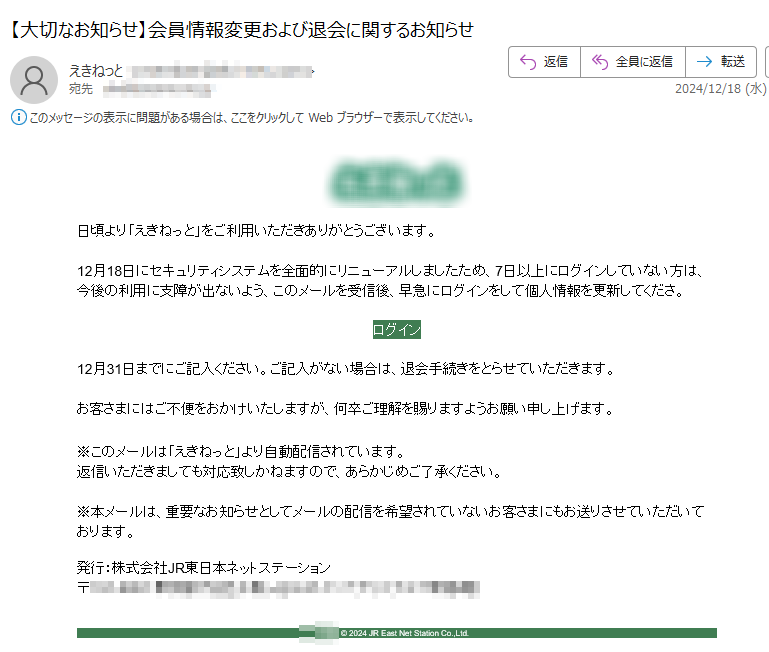Select the えきねっと sender name
This screenshot has height=652, width=769.
pos(96,71)
